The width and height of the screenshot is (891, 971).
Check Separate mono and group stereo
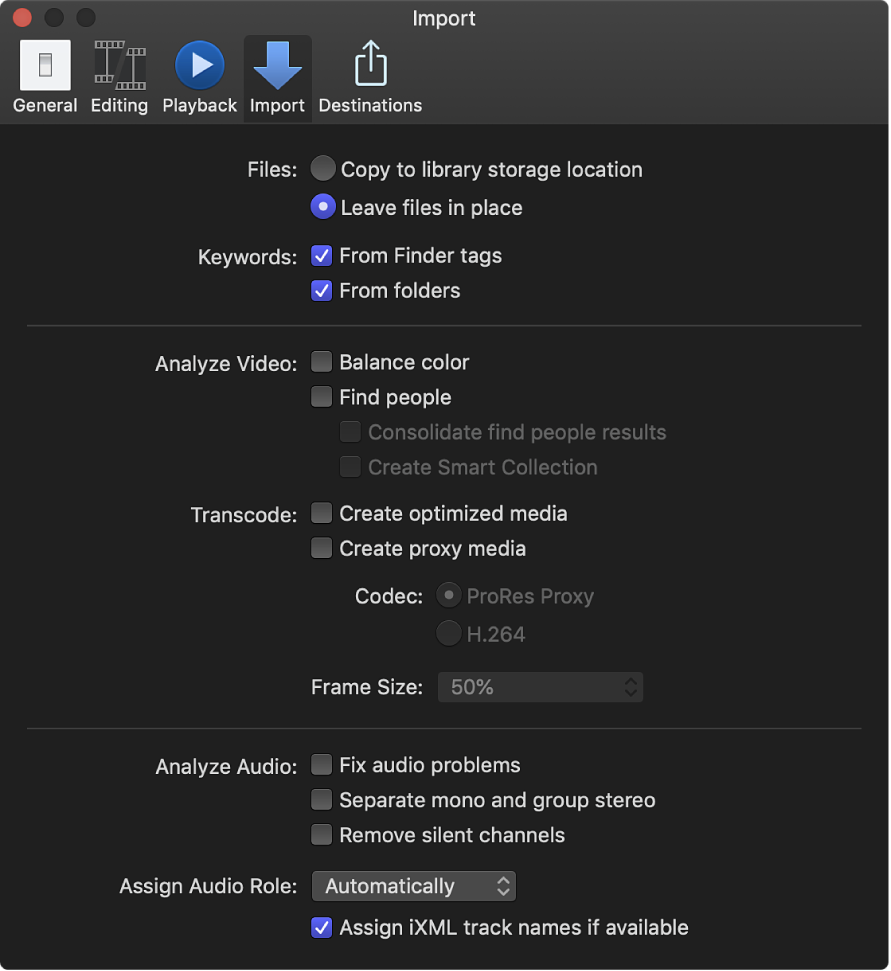(322, 800)
